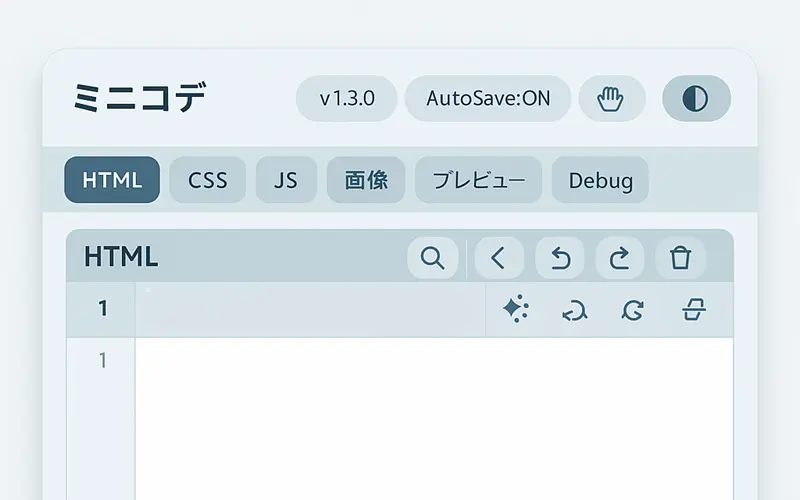Open the 画像 tab

coord(365,180)
